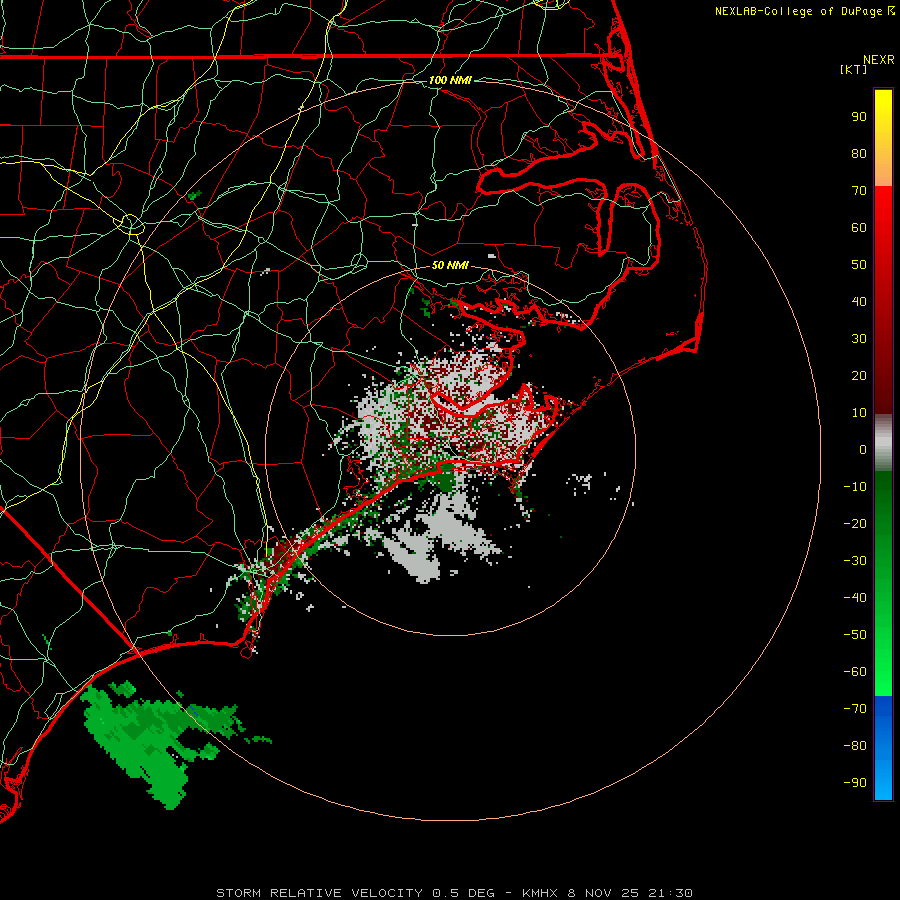This screenshot has height=900, width=900.
Task: Click the -20 value on the velocity scale
Action: pyautogui.click(x=855, y=524)
